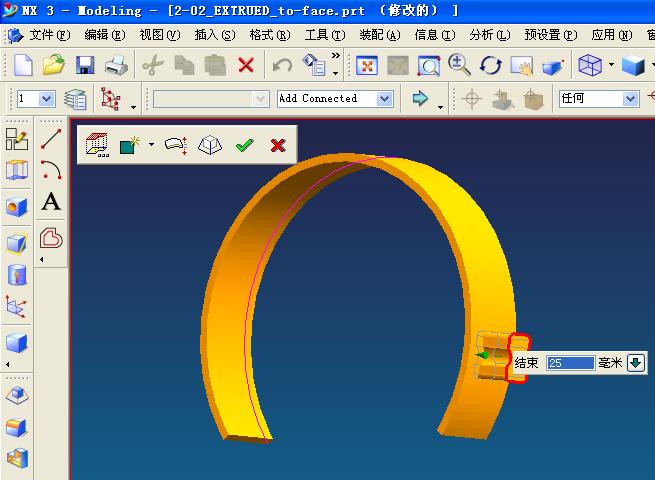The width and height of the screenshot is (655, 480).
Task: Expand the toolbar overflow chevron
Action: pos(335,56)
